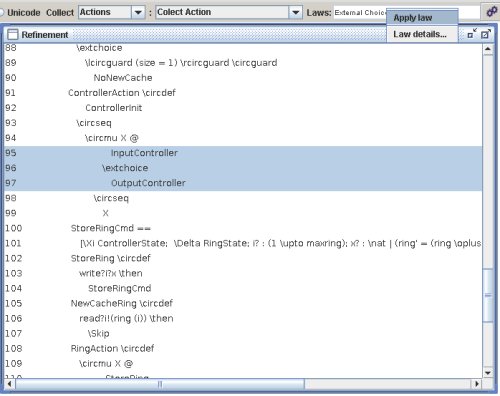Select the Unicode radio button
500x396 pixels.
tap(1, 12)
